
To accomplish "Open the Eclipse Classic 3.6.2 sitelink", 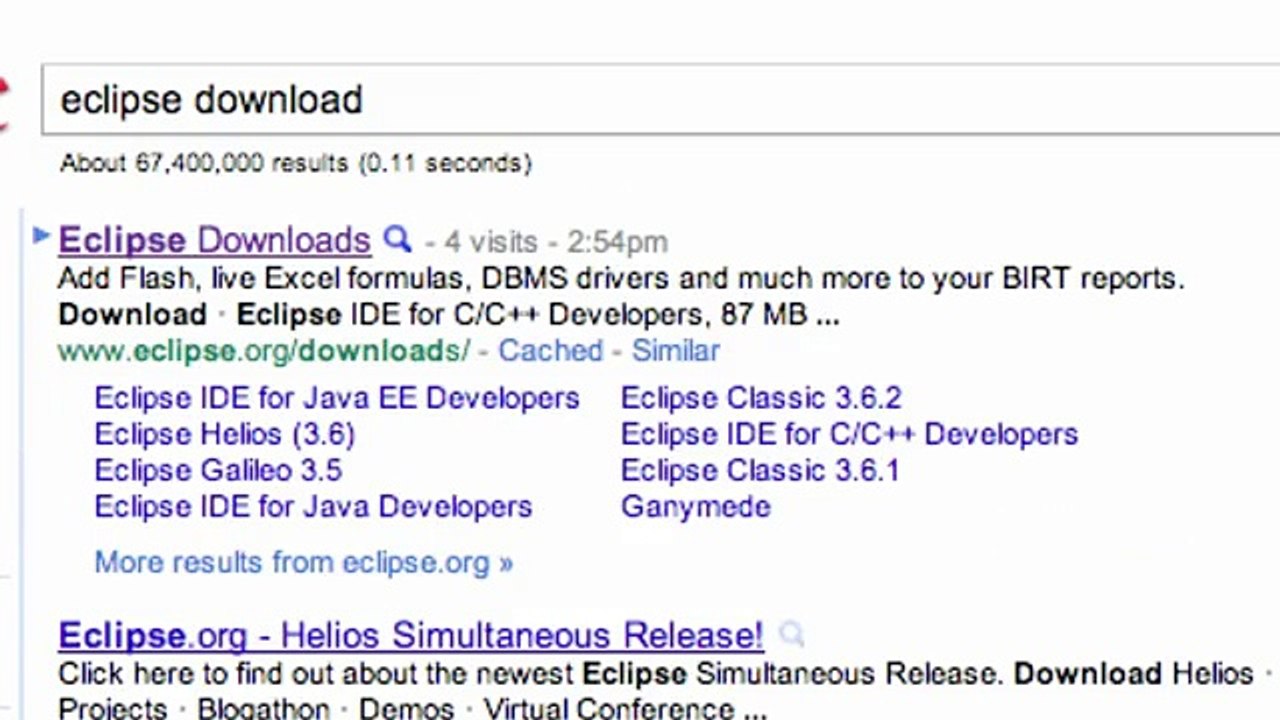I will click(761, 398).
